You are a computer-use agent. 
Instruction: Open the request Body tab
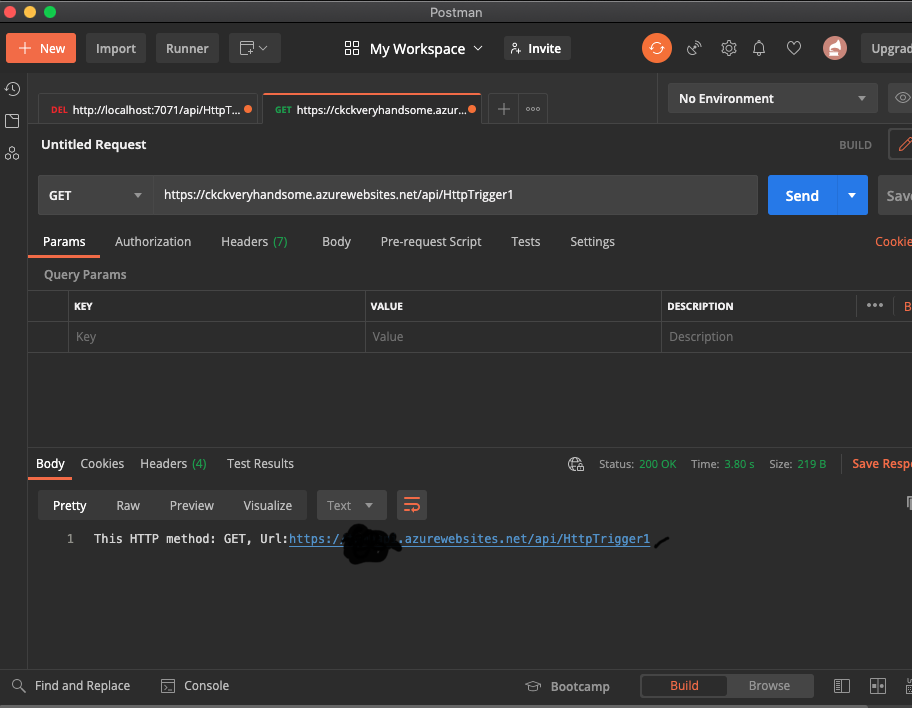[x=336, y=242]
